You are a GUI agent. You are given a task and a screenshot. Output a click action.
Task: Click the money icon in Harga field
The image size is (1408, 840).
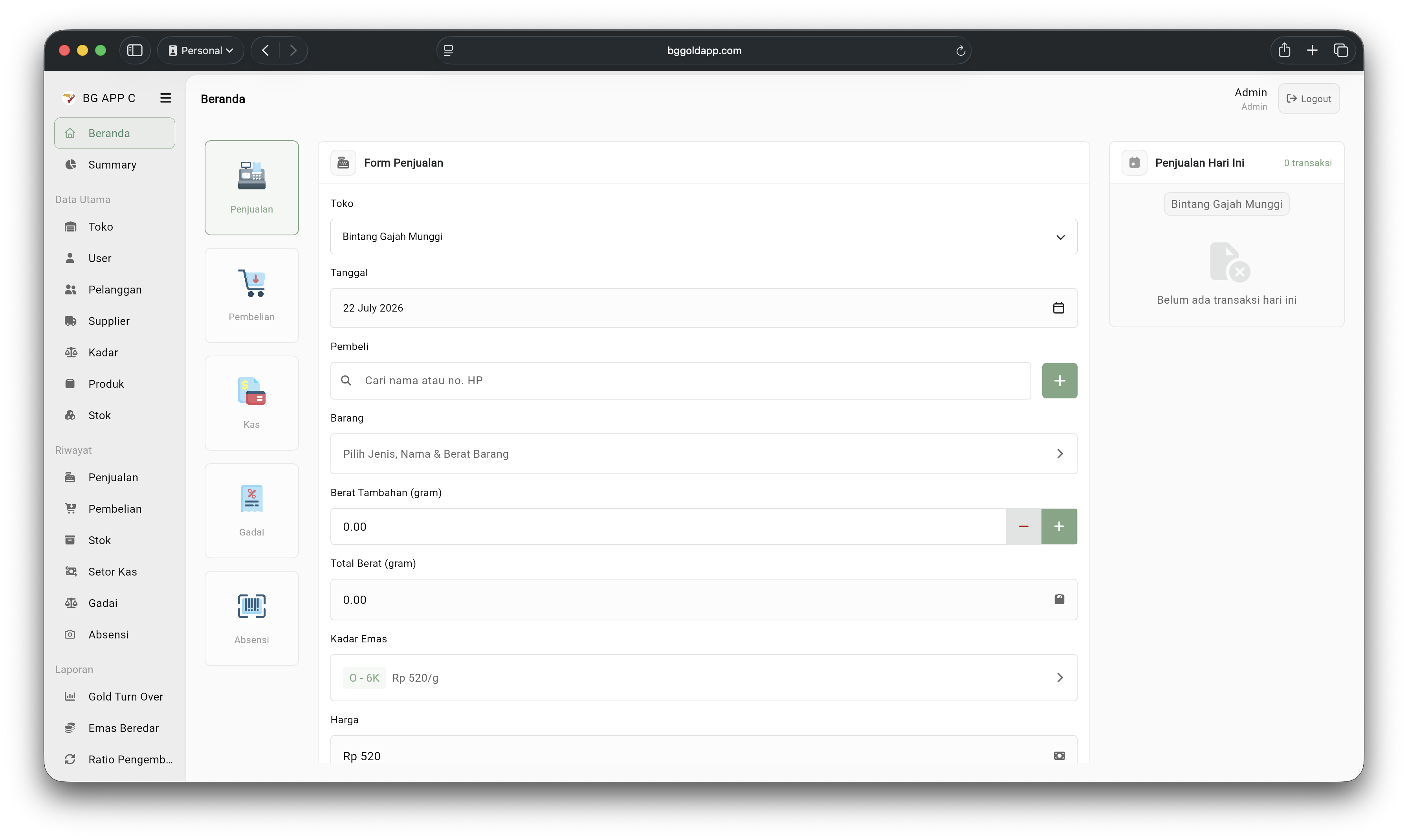point(1059,756)
